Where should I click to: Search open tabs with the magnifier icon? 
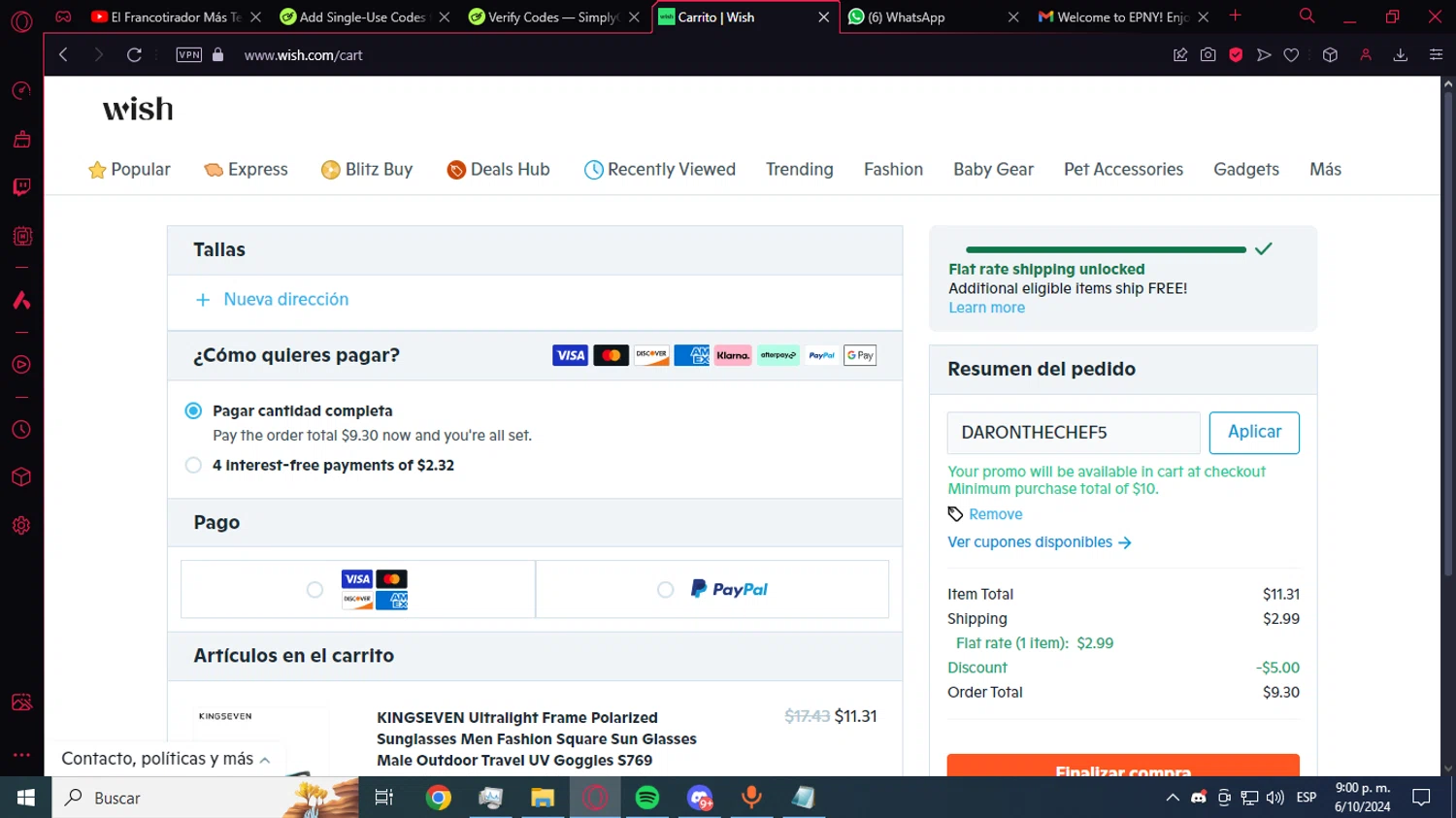(x=1307, y=16)
